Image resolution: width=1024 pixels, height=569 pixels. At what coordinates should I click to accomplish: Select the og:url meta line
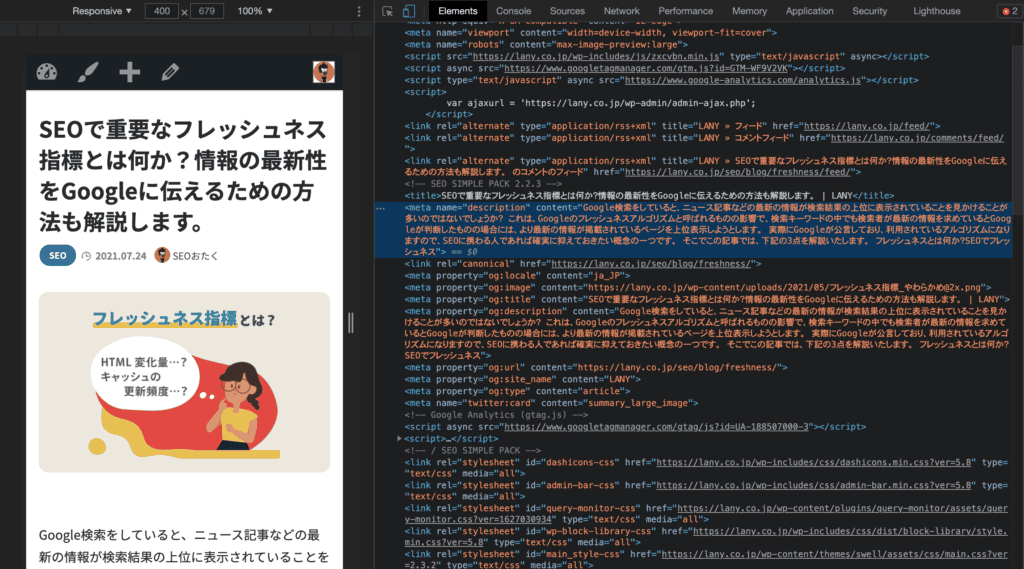596,367
